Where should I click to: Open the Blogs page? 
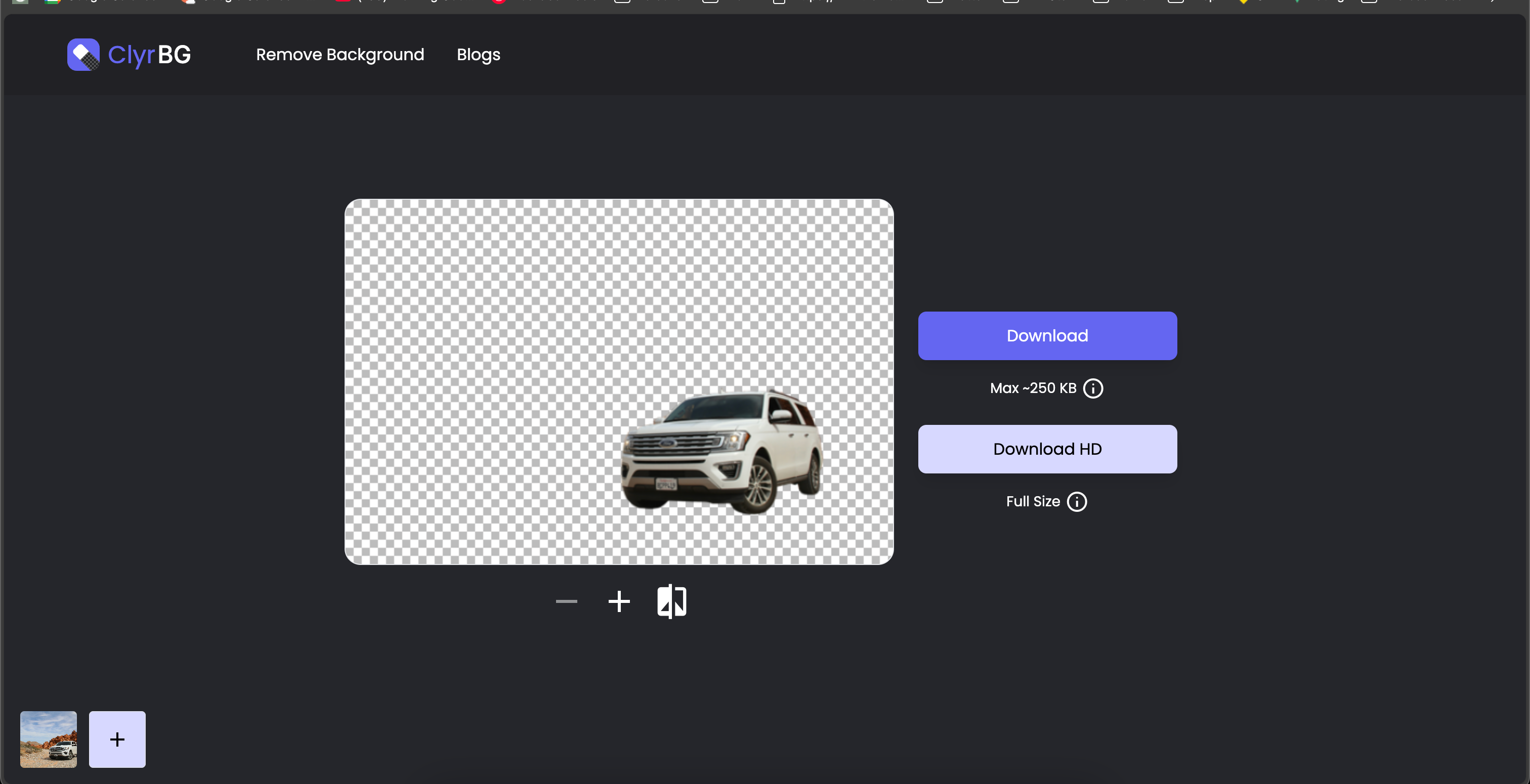coord(478,55)
